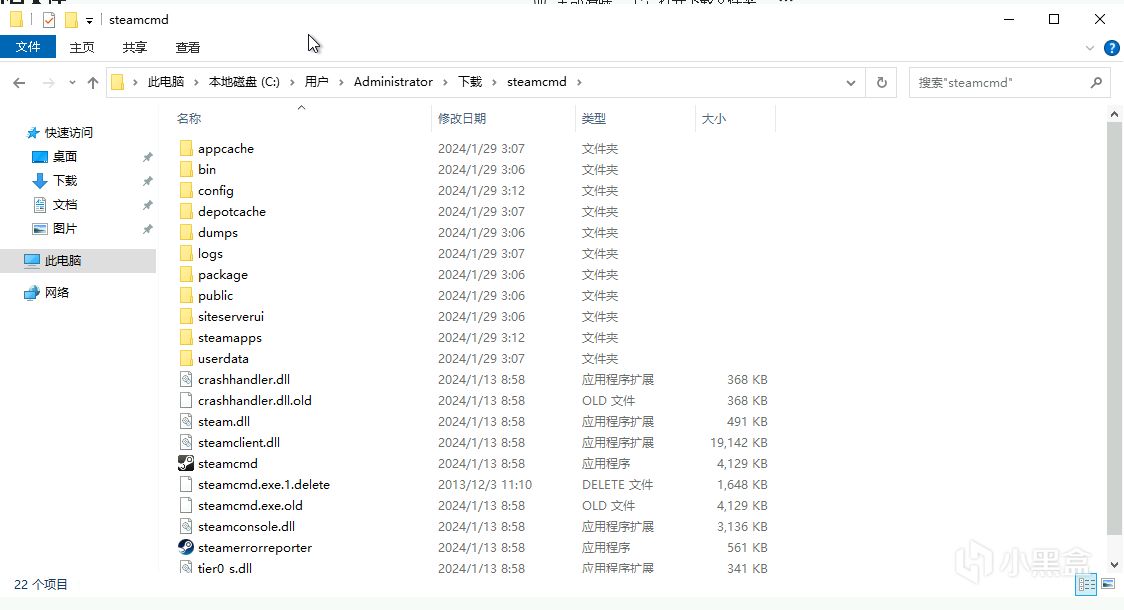Expand the ribbon with the chevron

[1090, 48]
